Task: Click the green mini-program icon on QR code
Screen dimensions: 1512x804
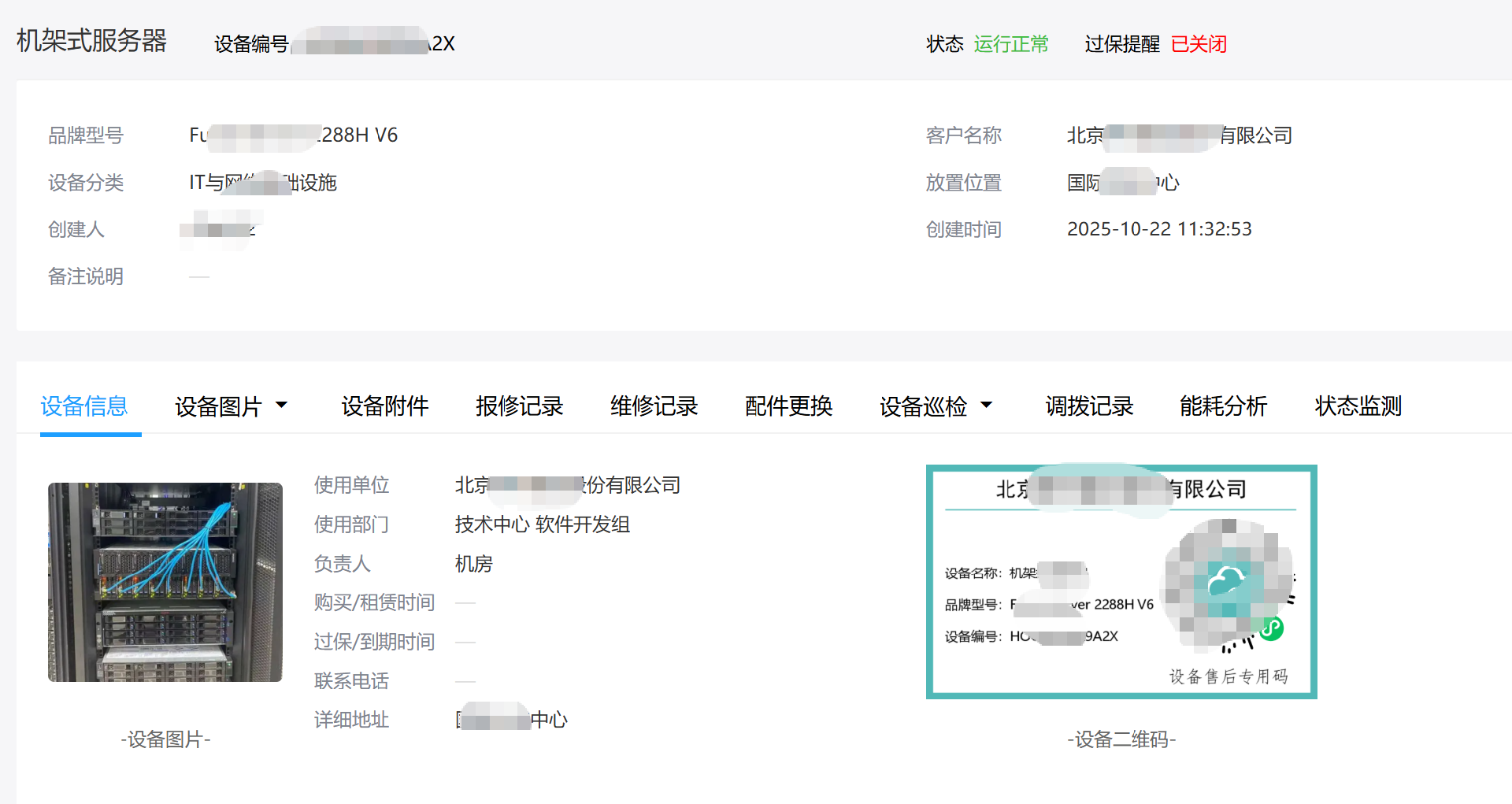Action: point(1271,628)
